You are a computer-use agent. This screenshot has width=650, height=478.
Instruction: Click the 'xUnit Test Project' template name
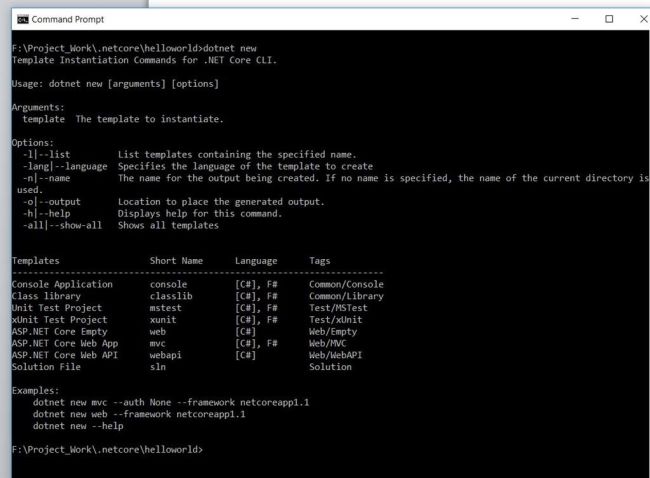click(x=60, y=320)
